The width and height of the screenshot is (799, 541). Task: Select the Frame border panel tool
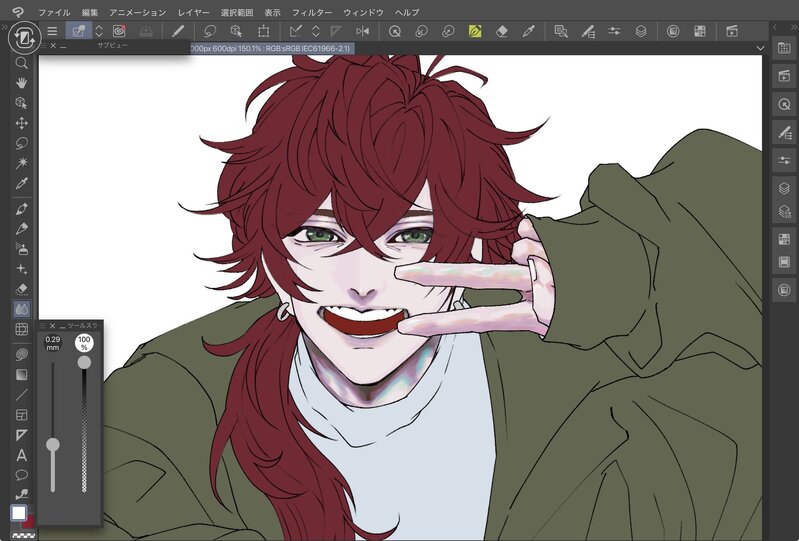click(x=21, y=415)
